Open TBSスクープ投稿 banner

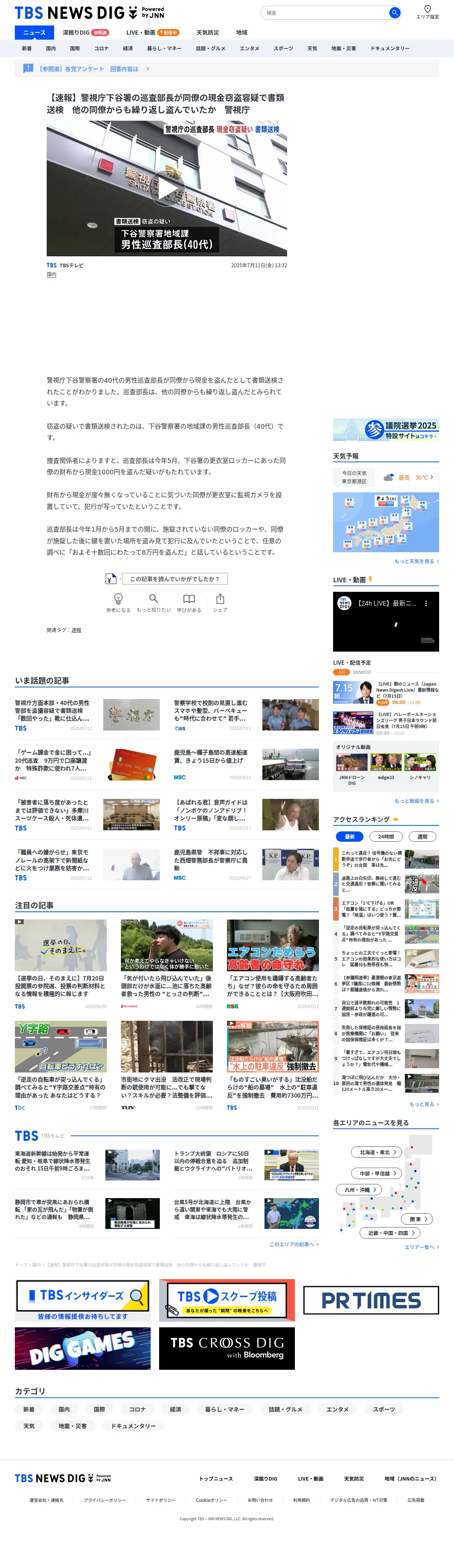(x=227, y=1300)
